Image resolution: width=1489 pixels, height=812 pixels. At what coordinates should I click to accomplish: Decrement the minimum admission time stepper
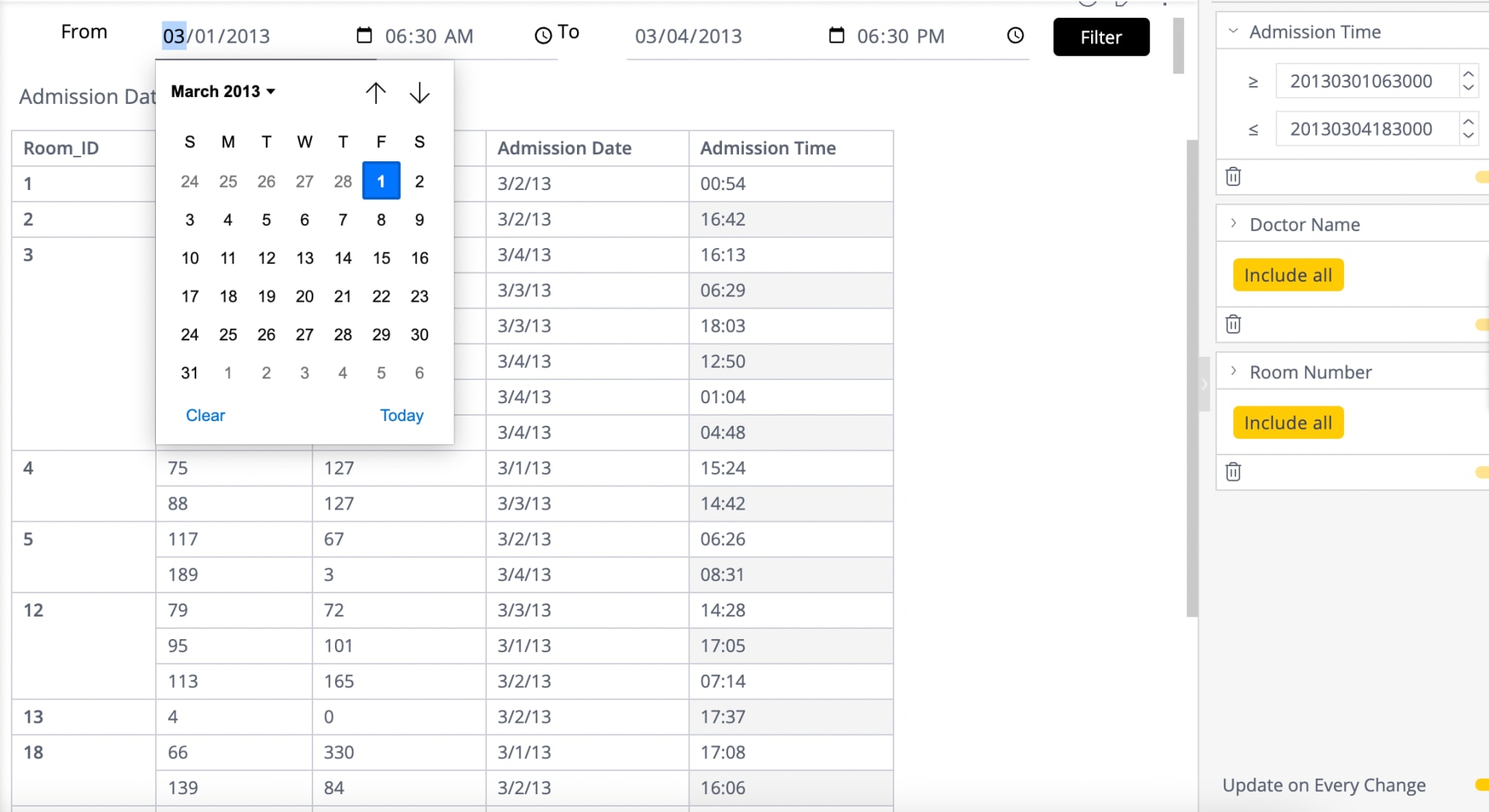tap(1468, 88)
